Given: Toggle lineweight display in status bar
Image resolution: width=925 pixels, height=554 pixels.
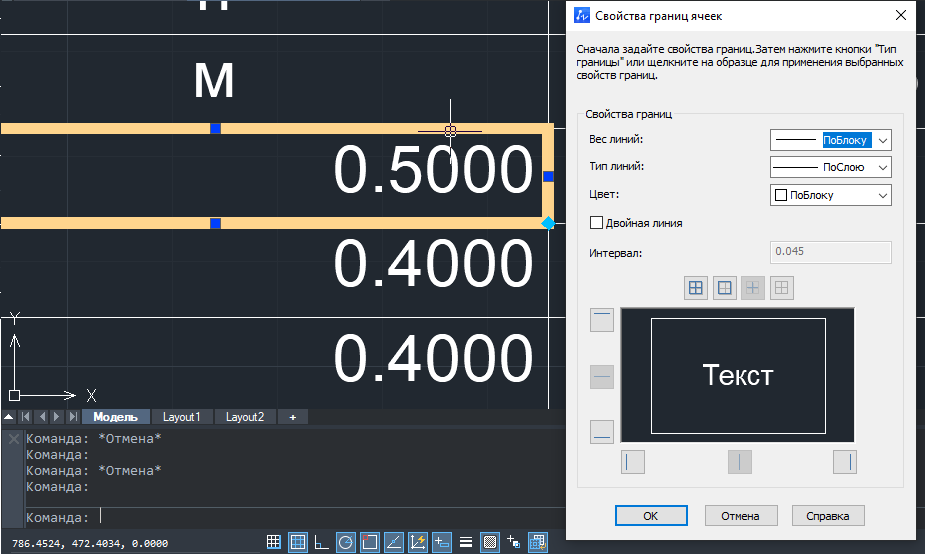Looking at the screenshot, I should coord(466,542).
